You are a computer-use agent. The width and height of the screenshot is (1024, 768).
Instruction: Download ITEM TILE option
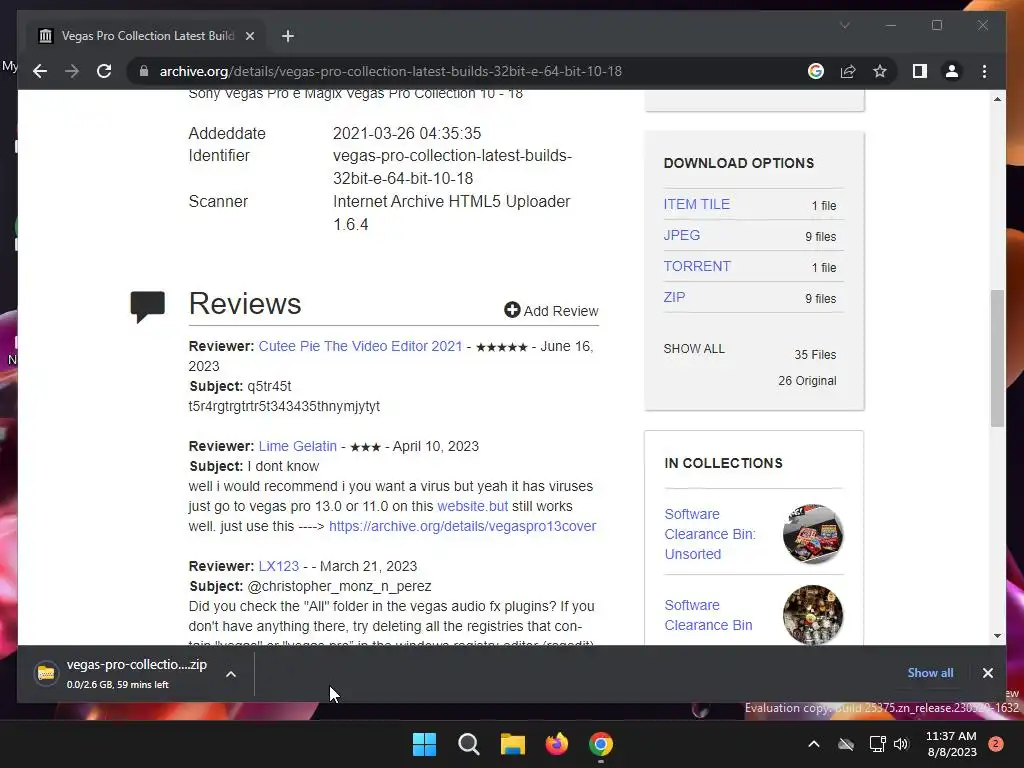(x=696, y=204)
